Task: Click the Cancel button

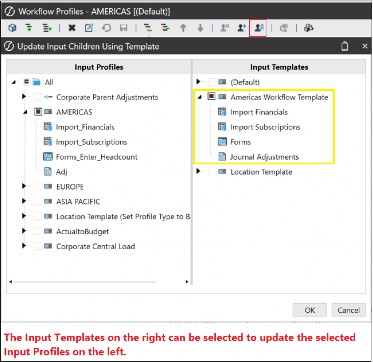Action: tap(348, 310)
